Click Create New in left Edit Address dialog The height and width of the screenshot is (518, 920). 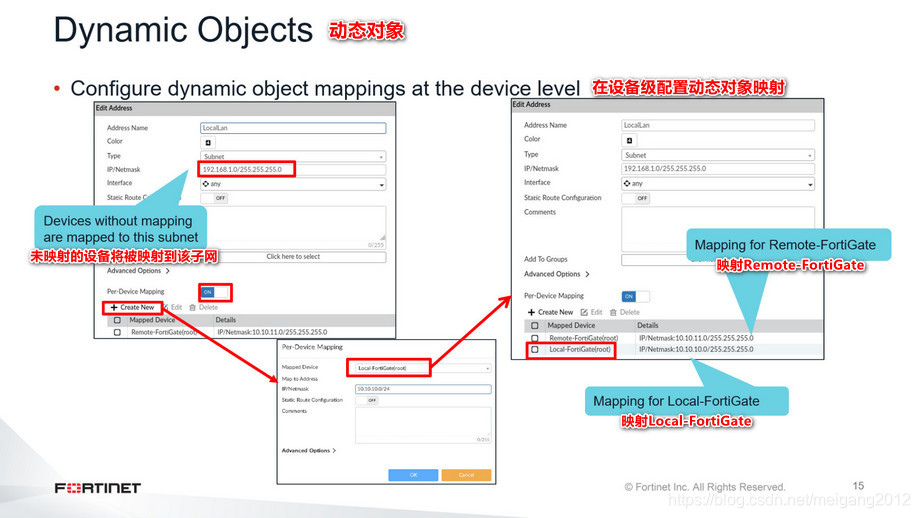[x=132, y=307]
